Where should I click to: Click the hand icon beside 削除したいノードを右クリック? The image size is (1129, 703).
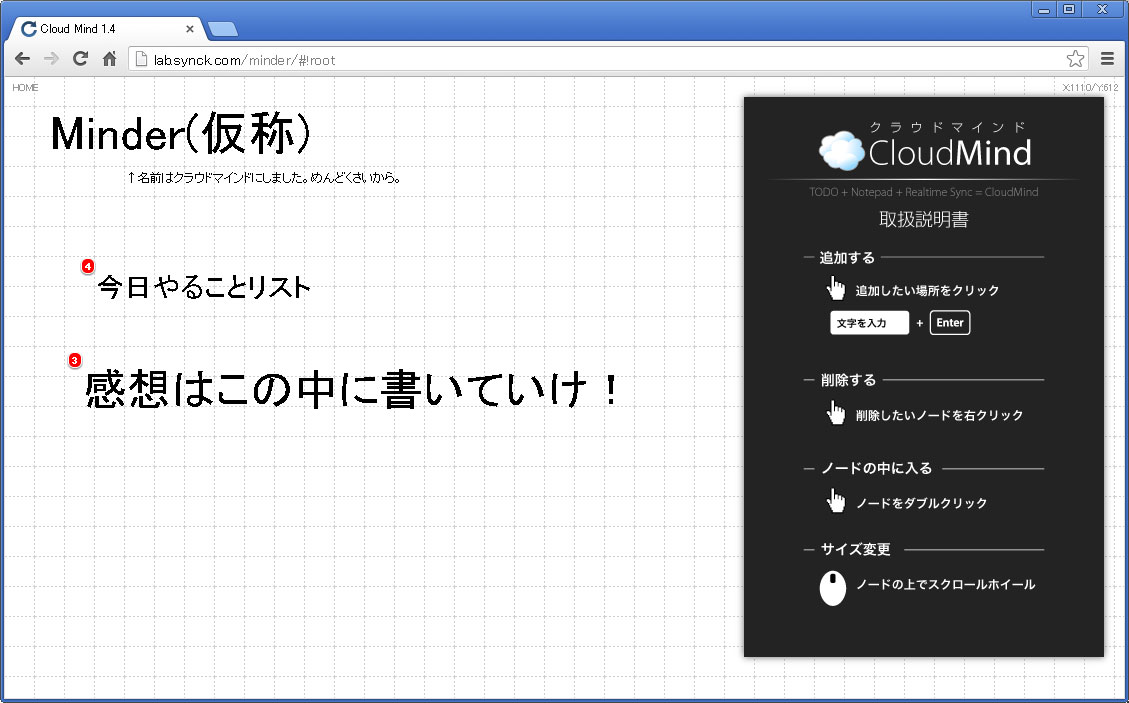836,413
